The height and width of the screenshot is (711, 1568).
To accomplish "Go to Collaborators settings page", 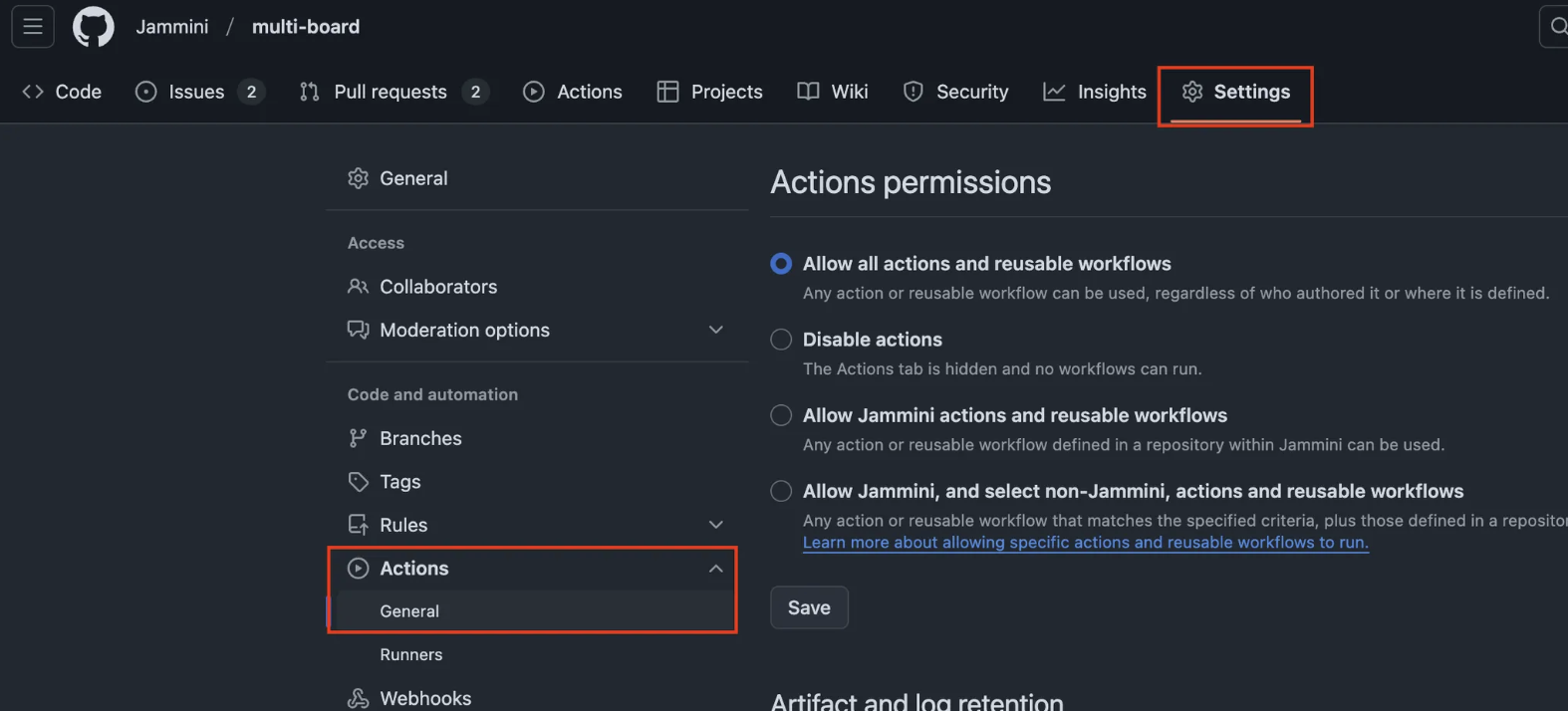I will (x=437, y=287).
